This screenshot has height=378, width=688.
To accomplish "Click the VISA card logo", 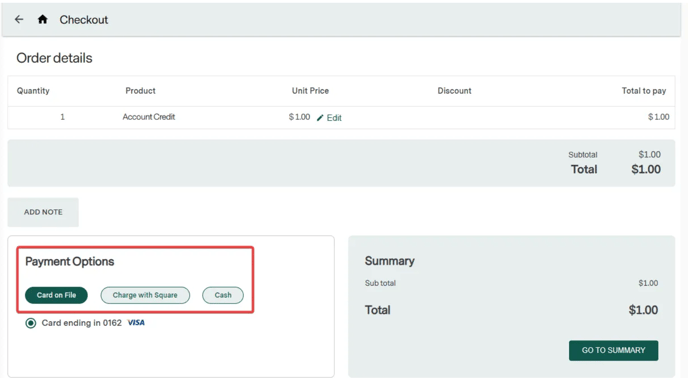I will pos(136,323).
